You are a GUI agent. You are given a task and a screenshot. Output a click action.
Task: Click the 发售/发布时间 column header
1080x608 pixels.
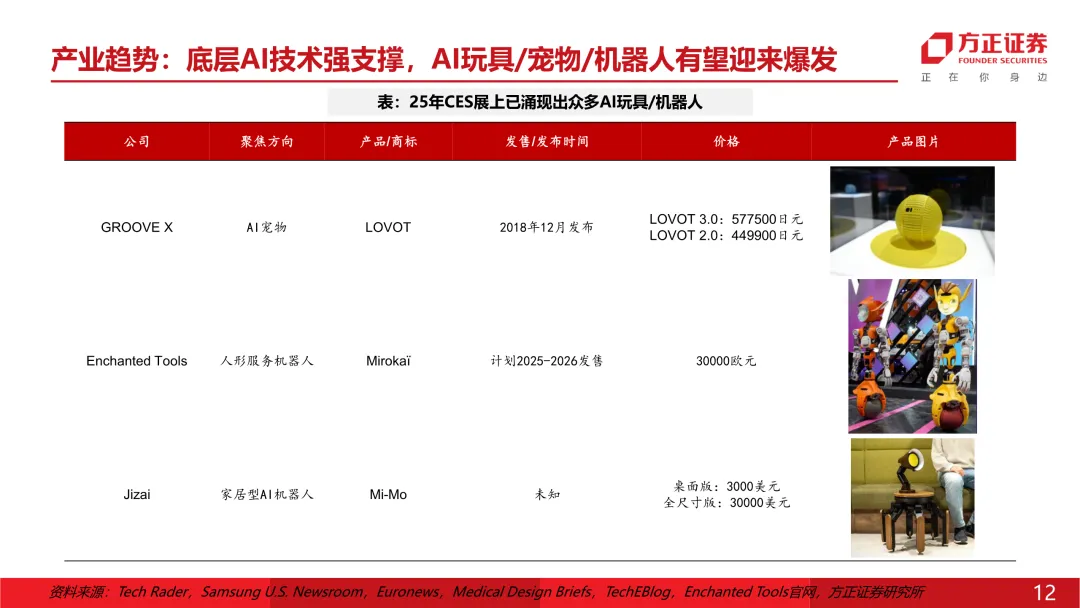[x=547, y=141]
